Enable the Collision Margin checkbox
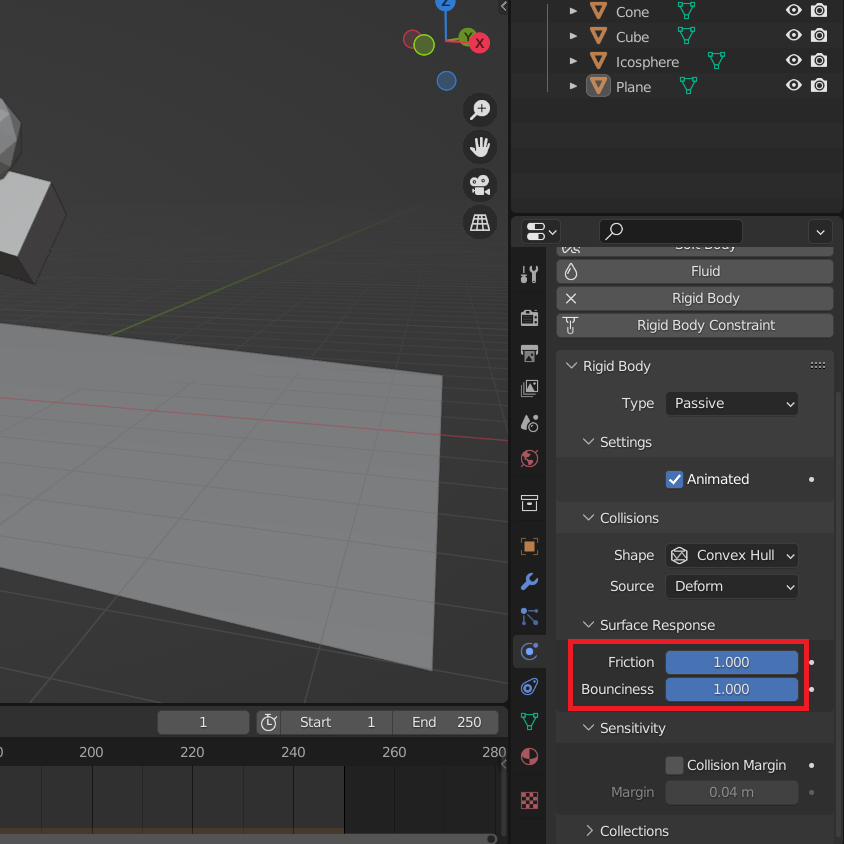The height and width of the screenshot is (844, 844). point(675,765)
